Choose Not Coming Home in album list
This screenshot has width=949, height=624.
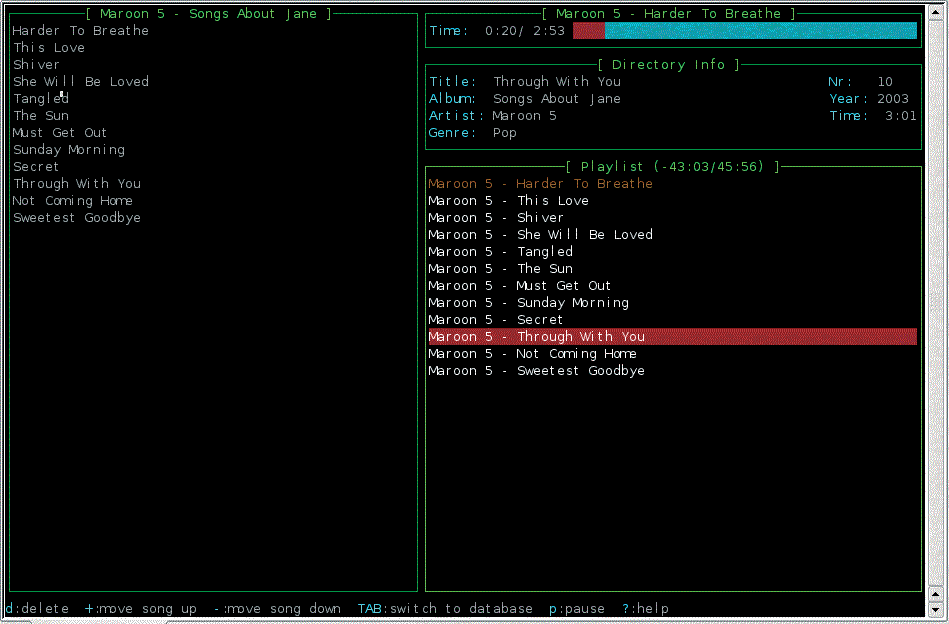(73, 200)
